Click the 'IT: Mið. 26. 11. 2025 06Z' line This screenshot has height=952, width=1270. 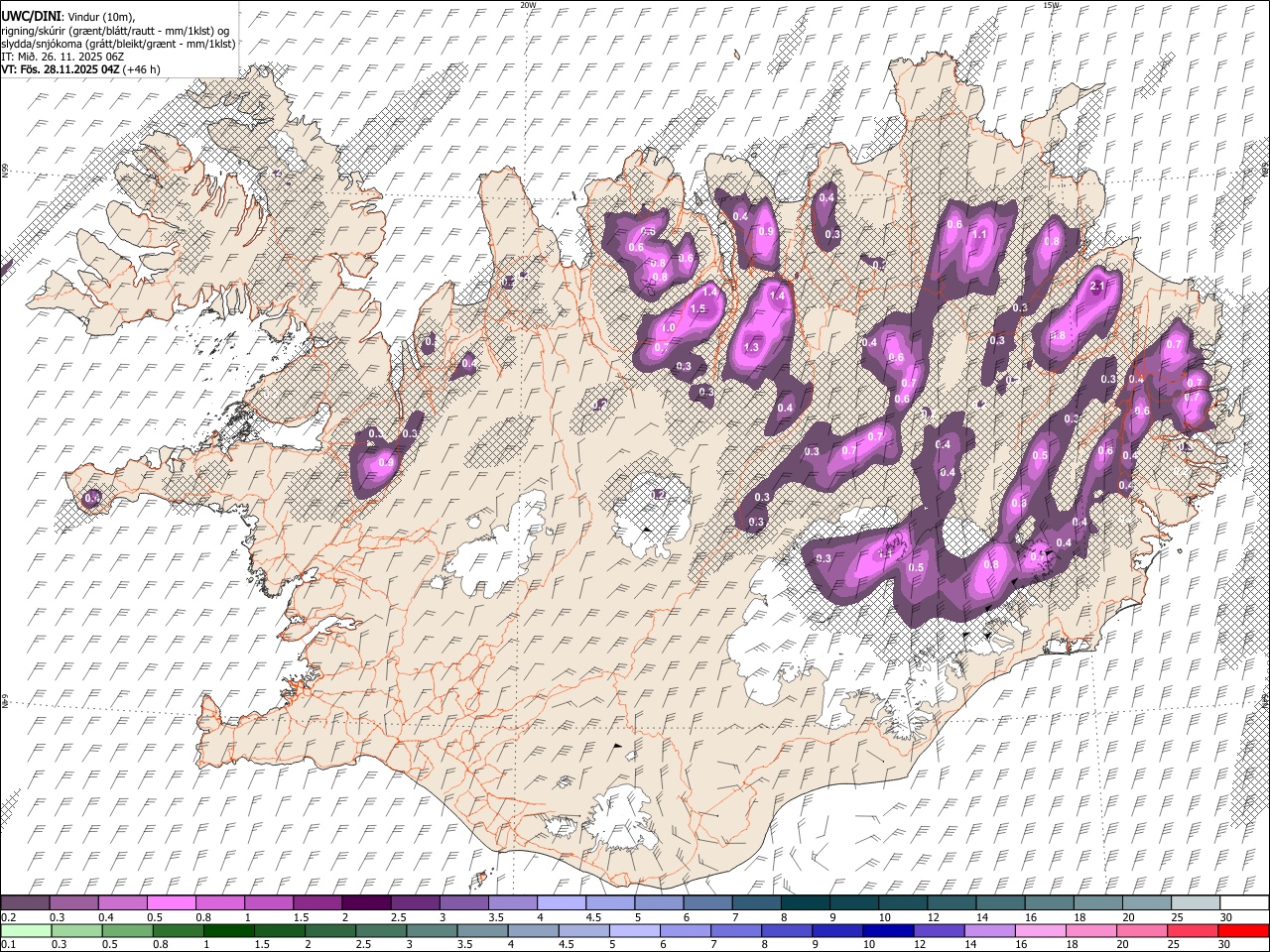[62, 57]
